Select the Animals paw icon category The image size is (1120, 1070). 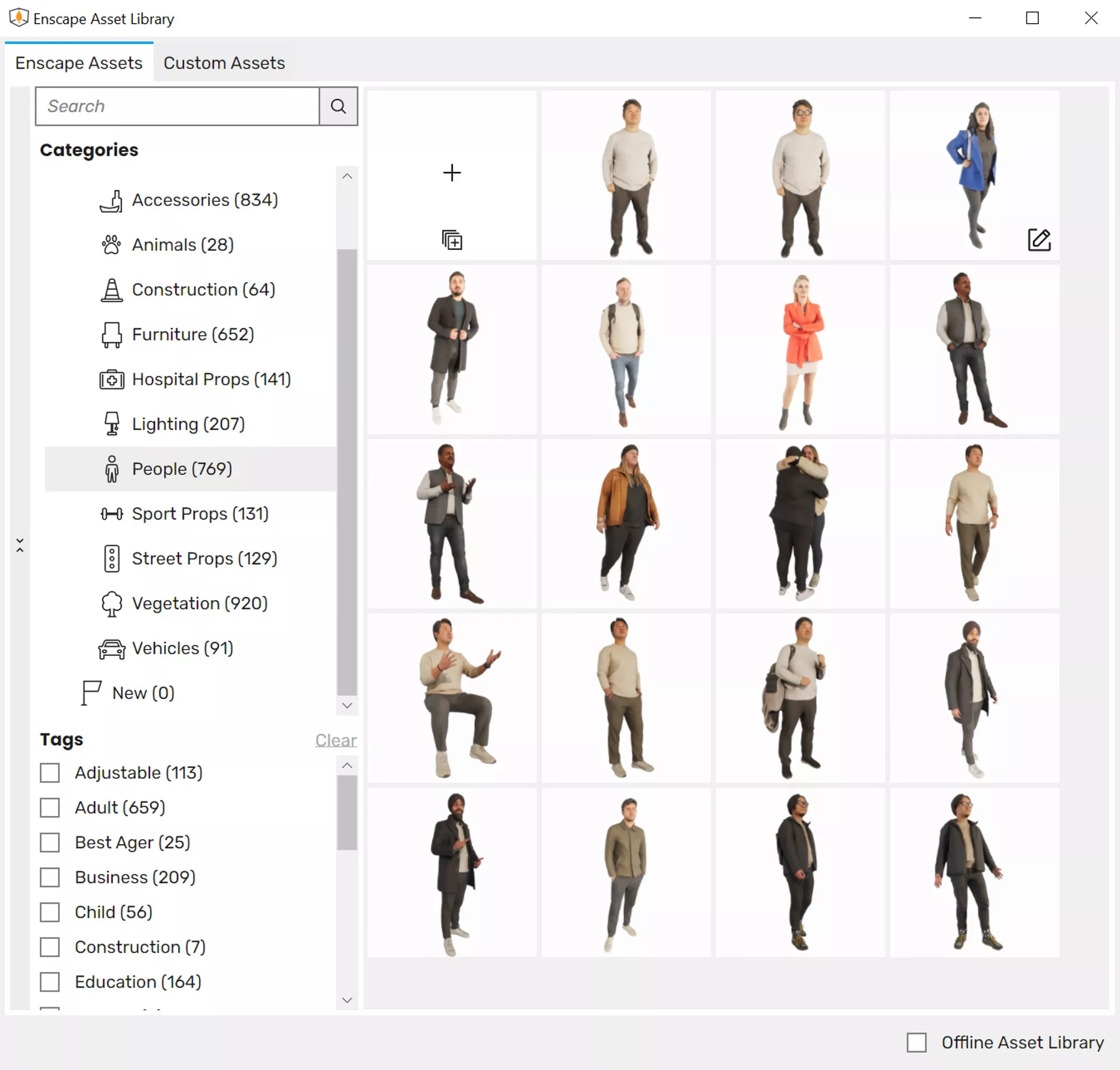coord(112,245)
